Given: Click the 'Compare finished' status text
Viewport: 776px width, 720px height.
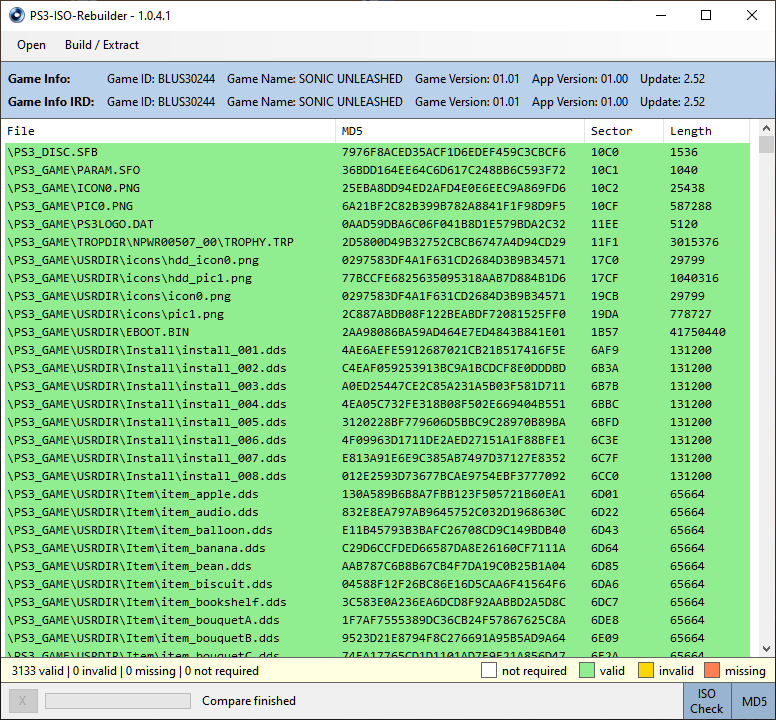Looking at the screenshot, I should point(249,701).
